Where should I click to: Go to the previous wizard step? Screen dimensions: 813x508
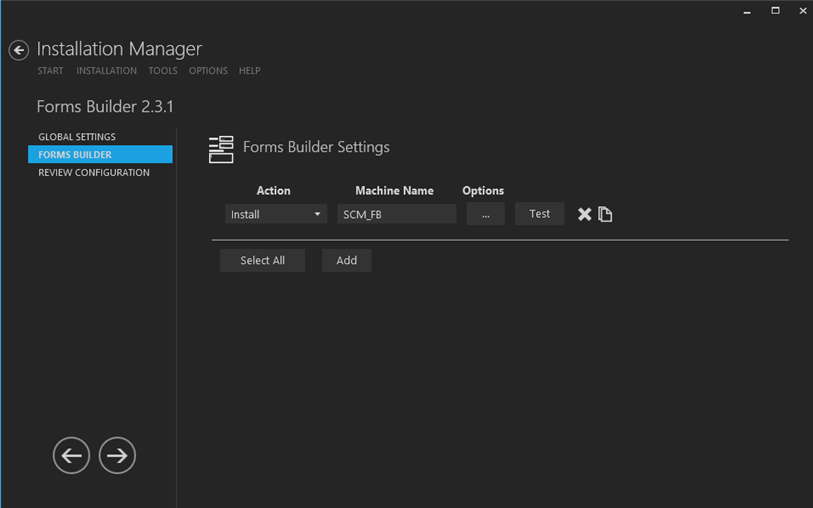pyautogui.click(x=72, y=455)
